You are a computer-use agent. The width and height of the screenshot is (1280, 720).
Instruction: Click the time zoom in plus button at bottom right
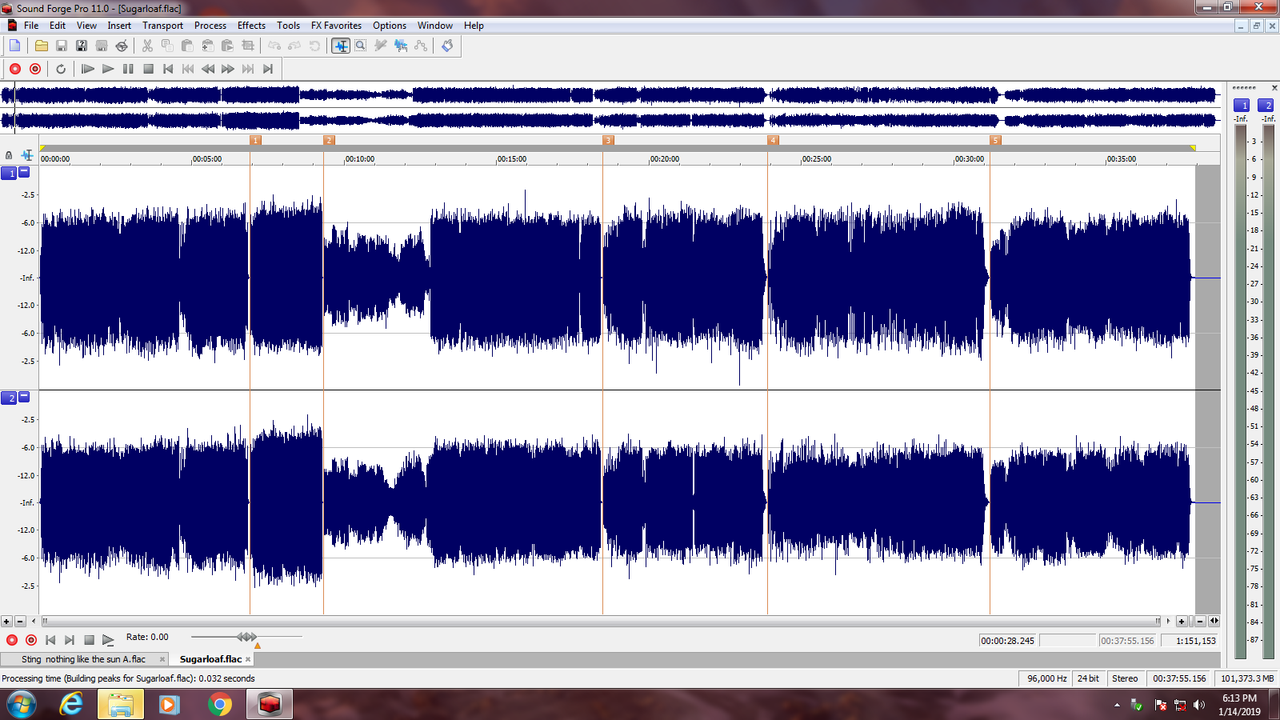1181,621
